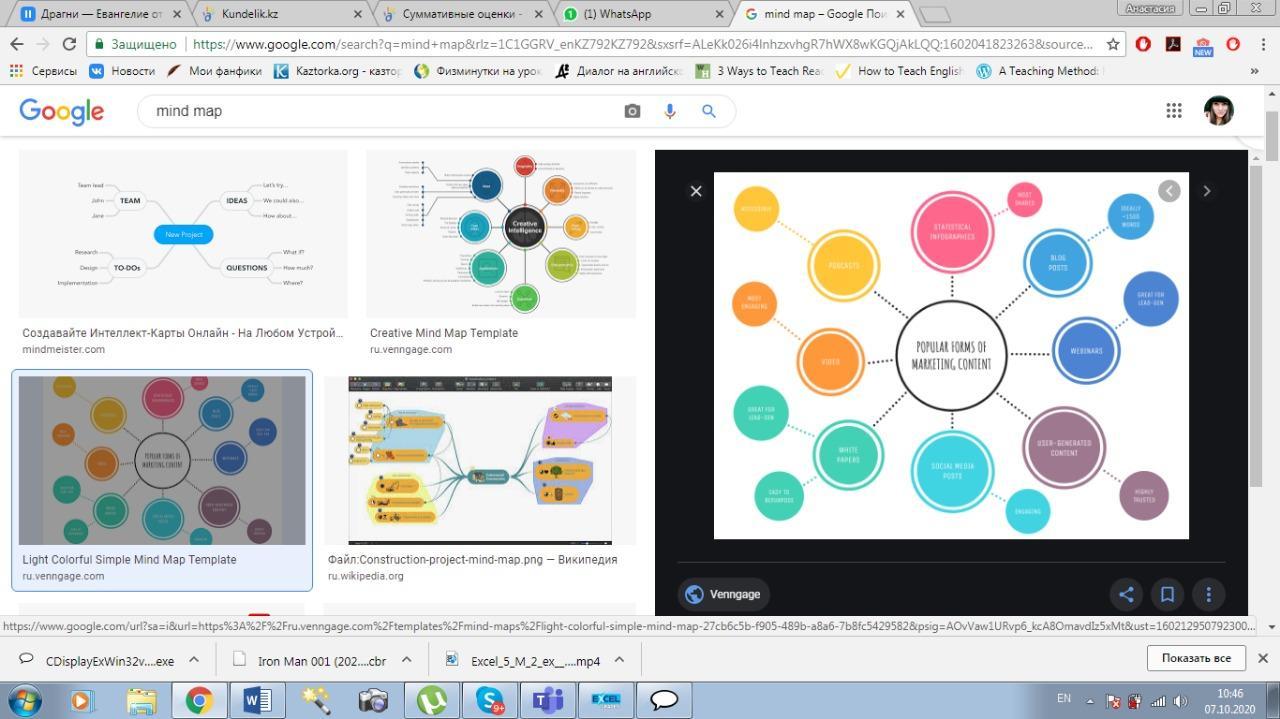Close the image preview panel

696,191
